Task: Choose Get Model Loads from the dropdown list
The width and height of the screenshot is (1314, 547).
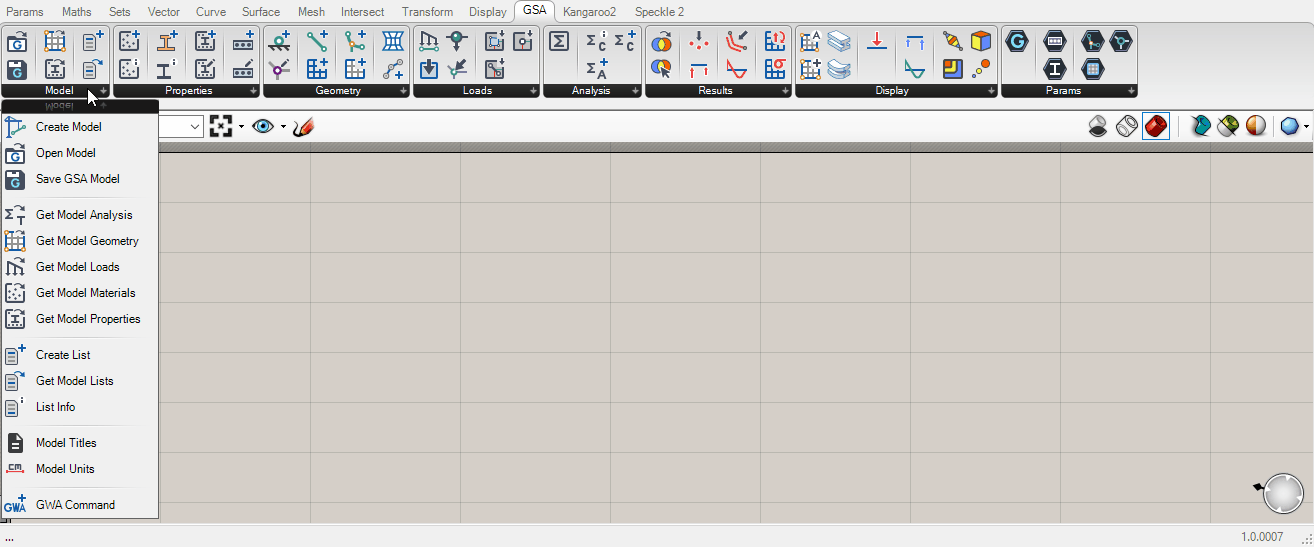Action: click(x=77, y=267)
